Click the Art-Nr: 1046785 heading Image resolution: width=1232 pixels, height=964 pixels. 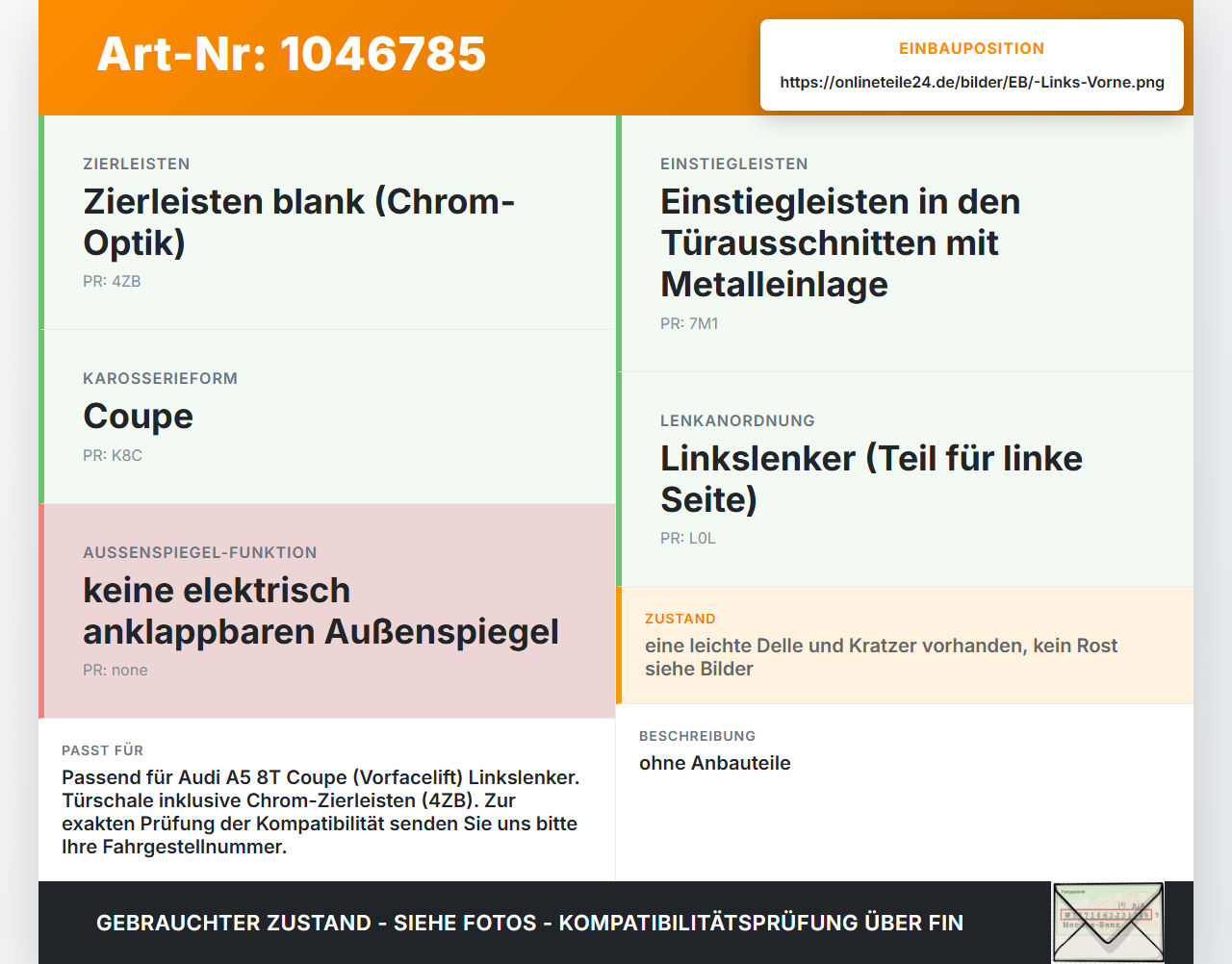pos(292,54)
